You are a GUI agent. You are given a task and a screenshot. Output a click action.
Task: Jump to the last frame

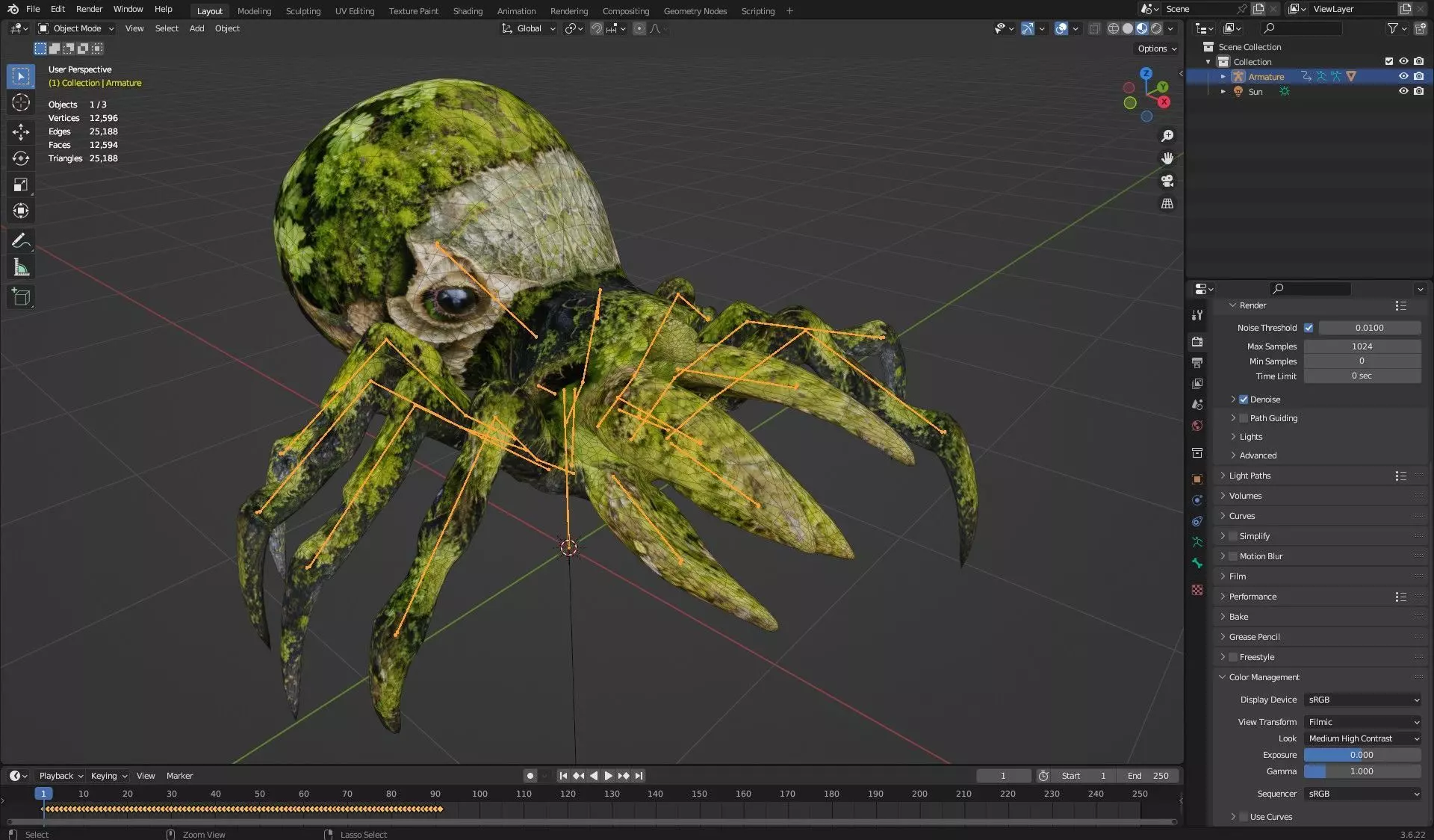639,776
